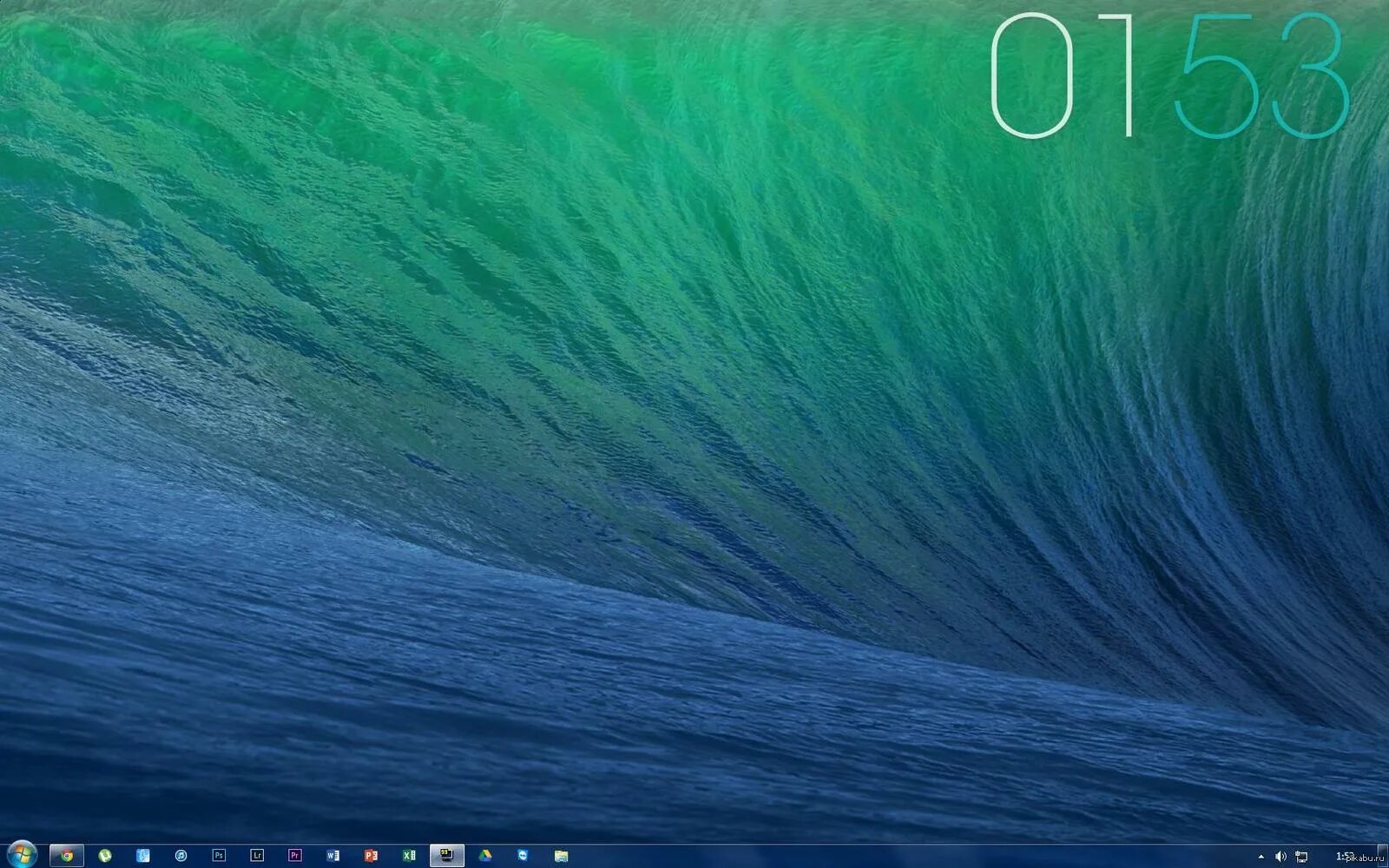1389x868 pixels.
Task: Launch Adobe Lightroom from the taskbar
Action: pos(257,855)
